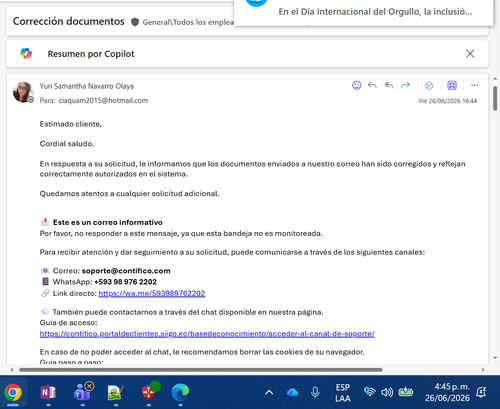This screenshot has width=500, height=409.
Task: Click the Día Internacional del Orgullo notification
Action: coord(363,12)
